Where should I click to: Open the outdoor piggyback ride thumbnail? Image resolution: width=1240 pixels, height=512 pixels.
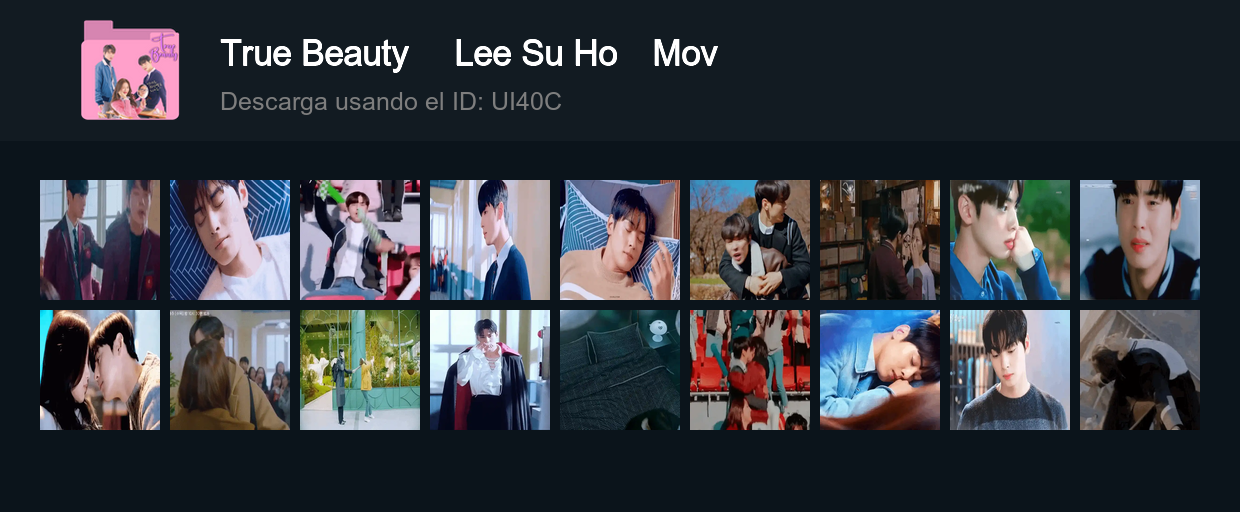pyautogui.click(x=750, y=240)
